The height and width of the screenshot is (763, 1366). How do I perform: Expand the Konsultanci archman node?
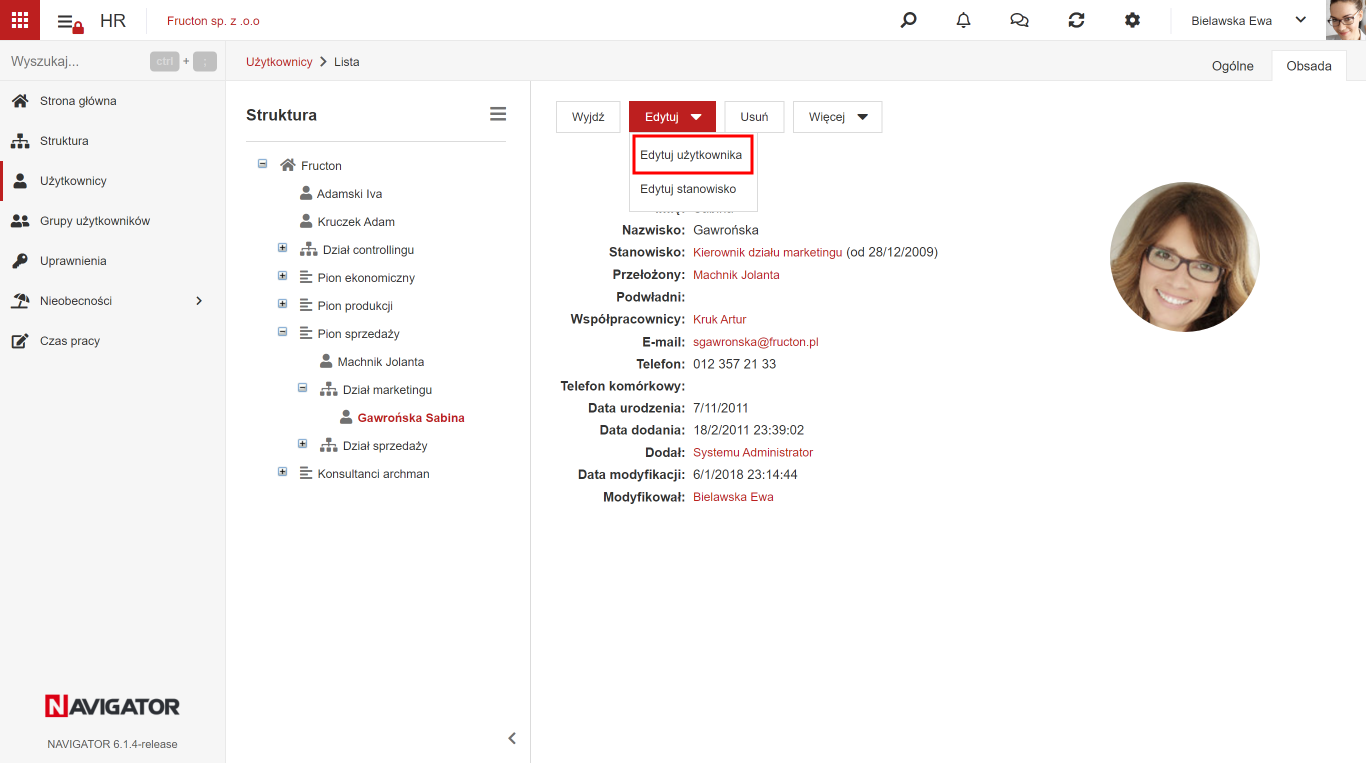pyautogui.click(x=282, y=472)
